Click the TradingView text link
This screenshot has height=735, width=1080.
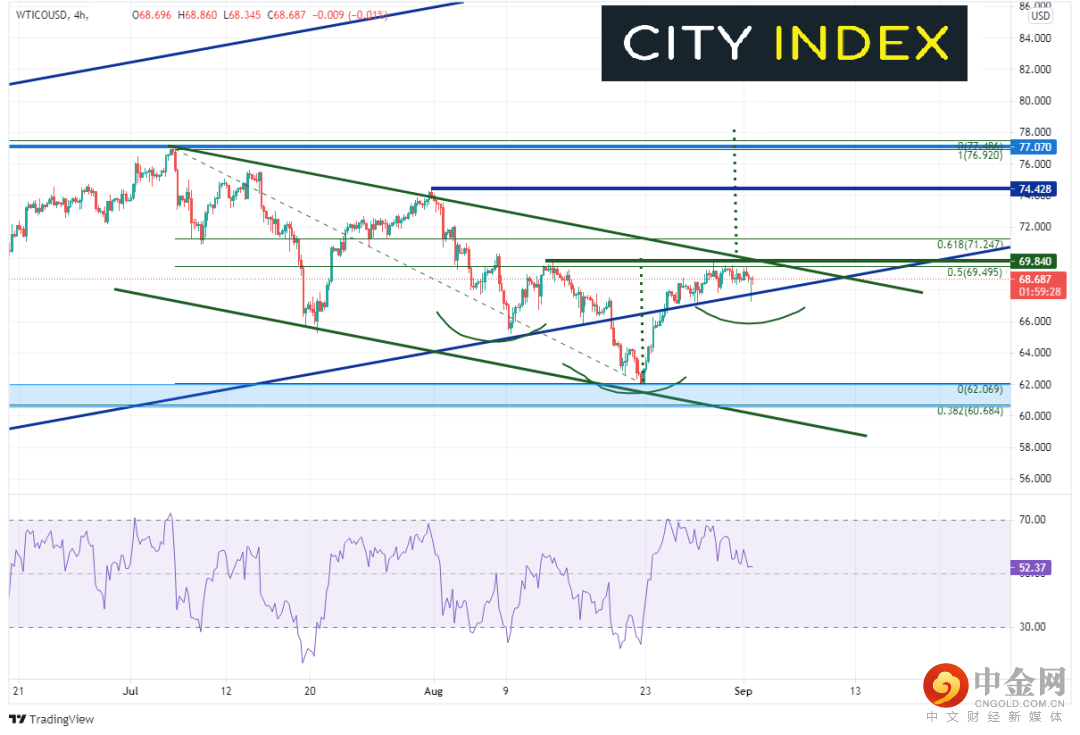(61, 719)
